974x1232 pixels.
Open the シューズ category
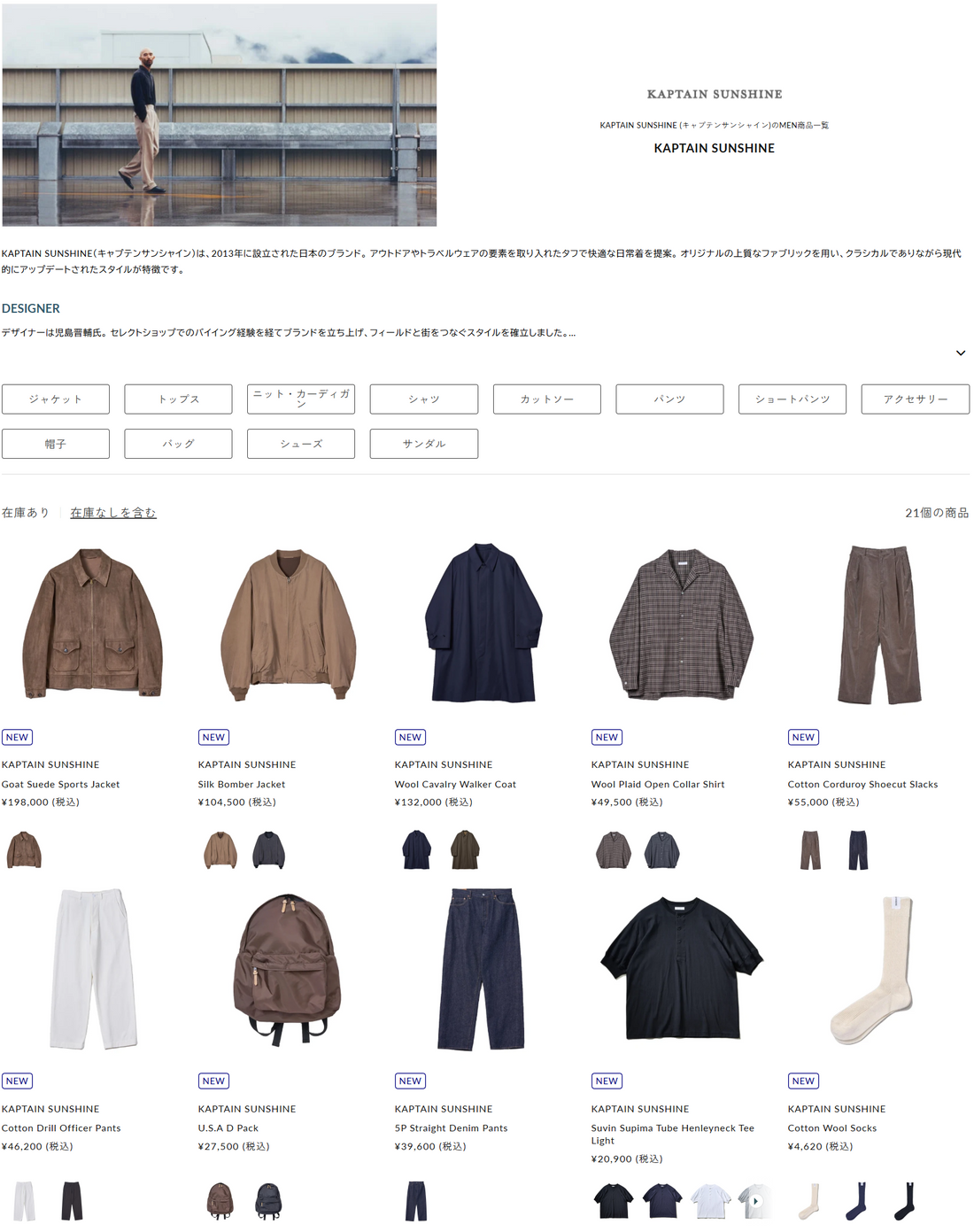[x=301, y=444]
